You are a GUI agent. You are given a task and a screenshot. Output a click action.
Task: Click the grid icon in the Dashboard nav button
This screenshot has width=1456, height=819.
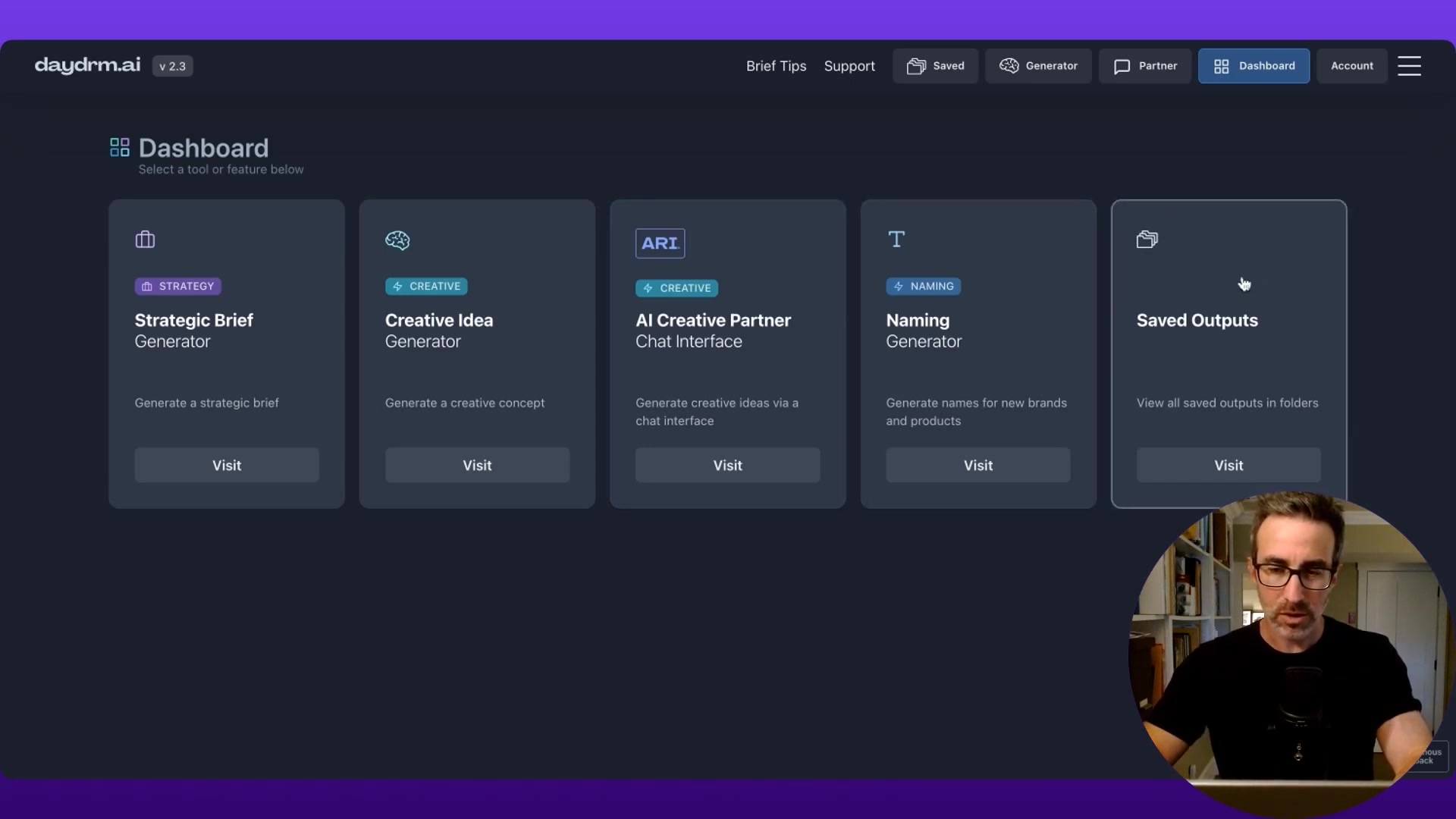pos(1221,67)
